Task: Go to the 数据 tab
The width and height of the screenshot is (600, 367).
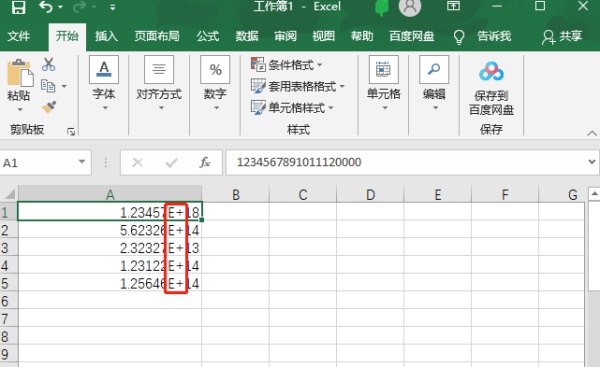Action: click(x=247, y=36)
